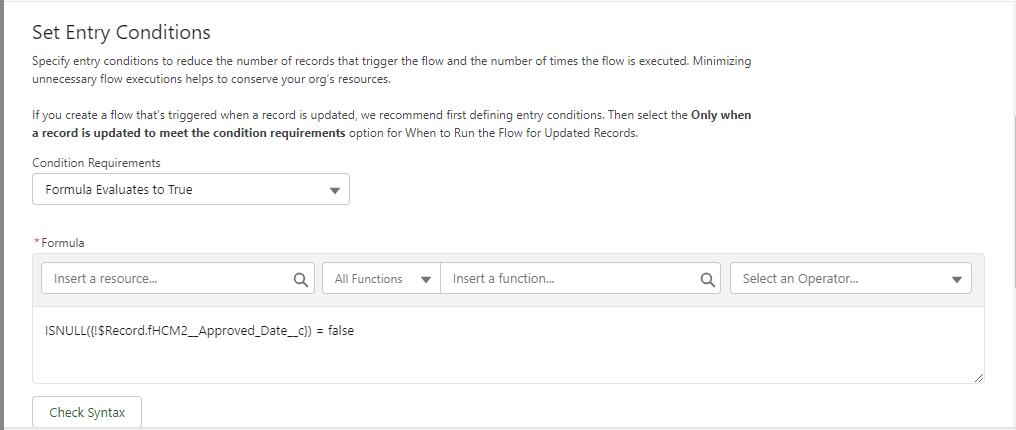Click the bold Only when a record text
Screen dimensions: 1016x430
[x=720, y=115]
